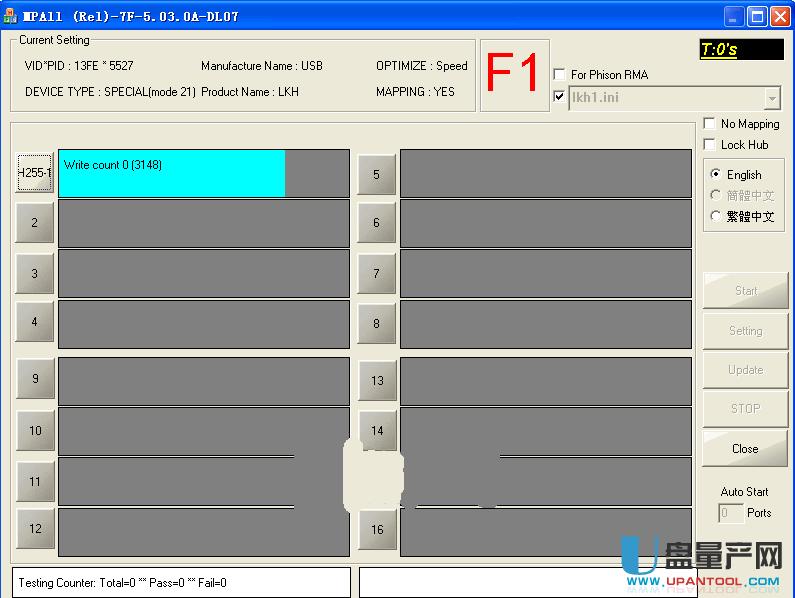This screenshot has height=598, width=795.
Task: Uncheck the lkh1.ini config checkbox
Action: (x=559, y=97)
